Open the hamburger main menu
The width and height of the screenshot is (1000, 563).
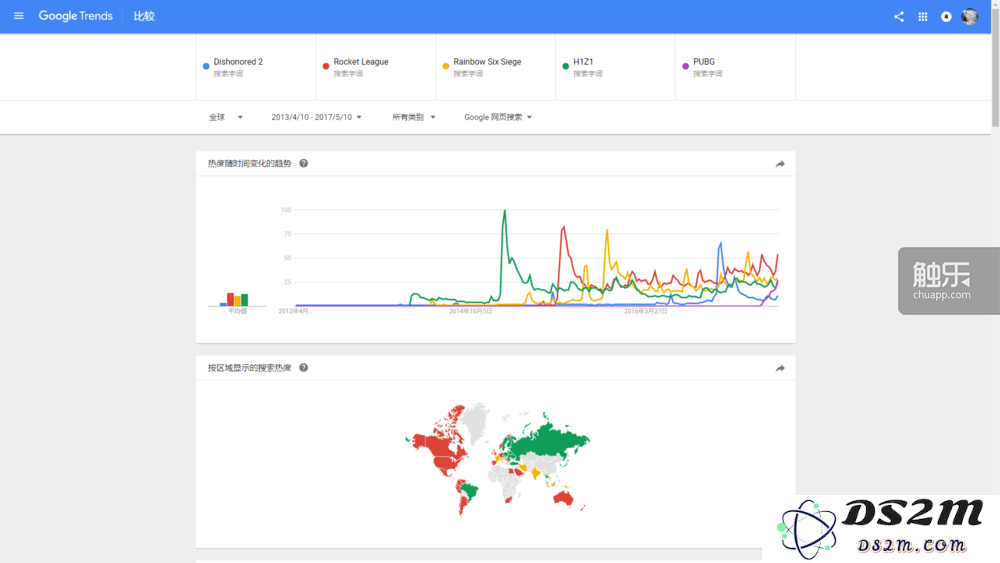[18, 16]
